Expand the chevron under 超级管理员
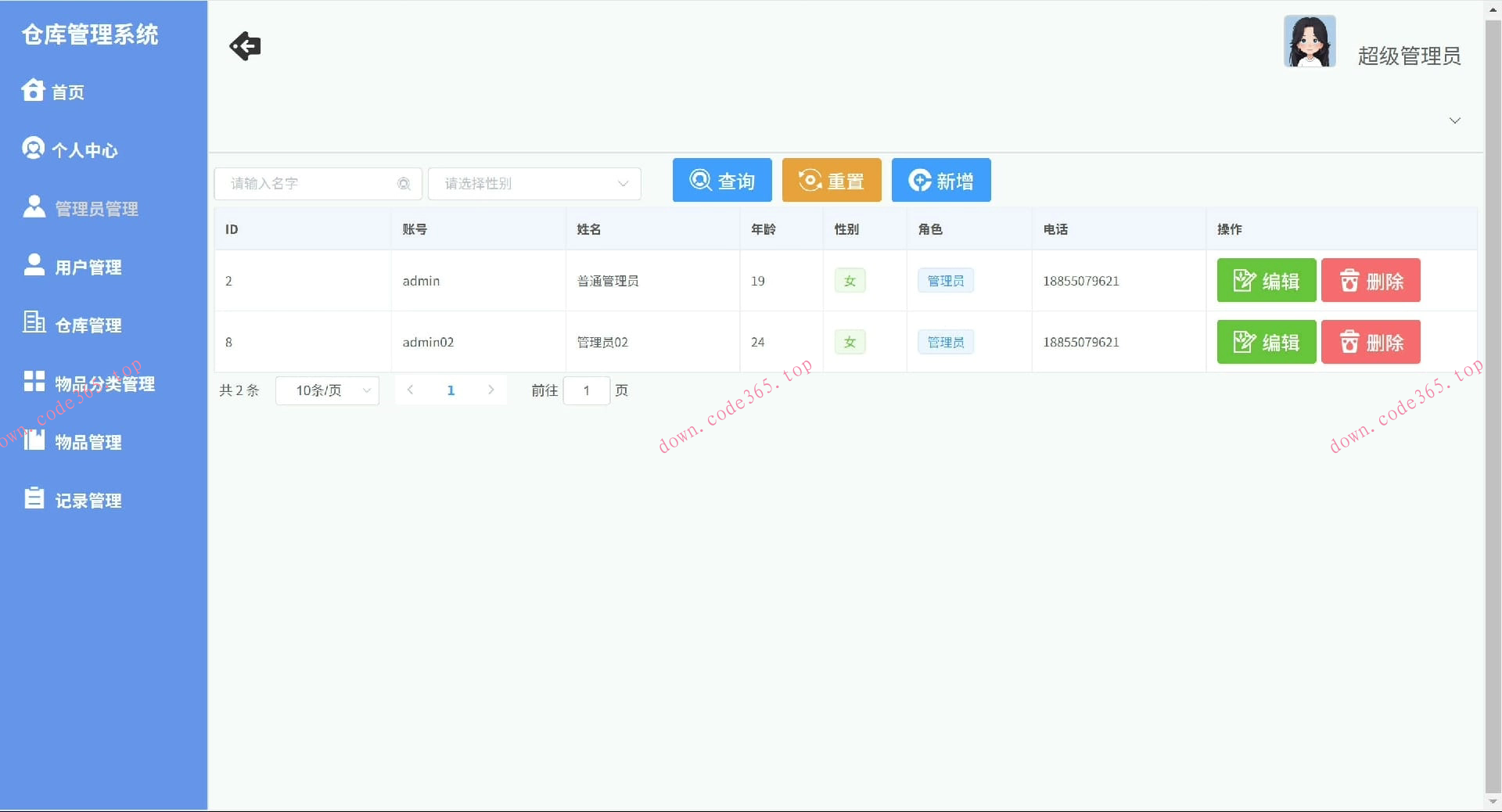The image size is (1502, 812). 1454,120
